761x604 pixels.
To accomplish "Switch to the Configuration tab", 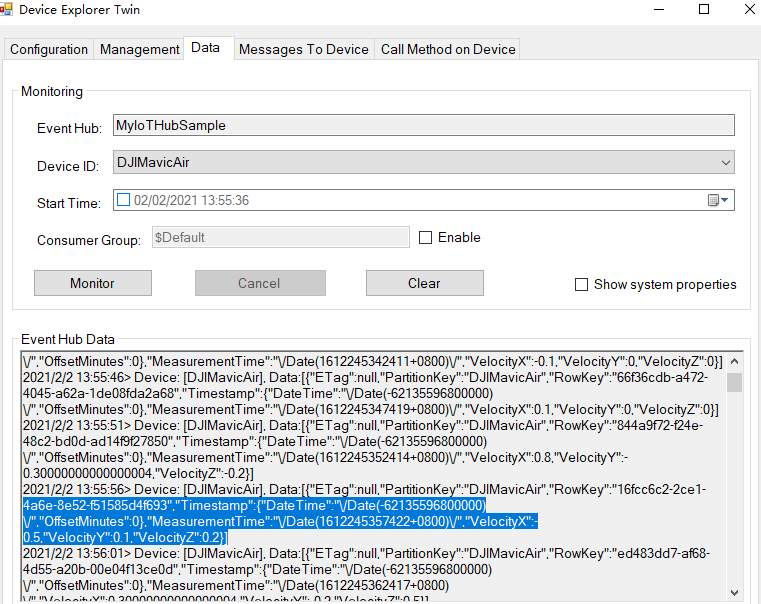I will (49, 49).
